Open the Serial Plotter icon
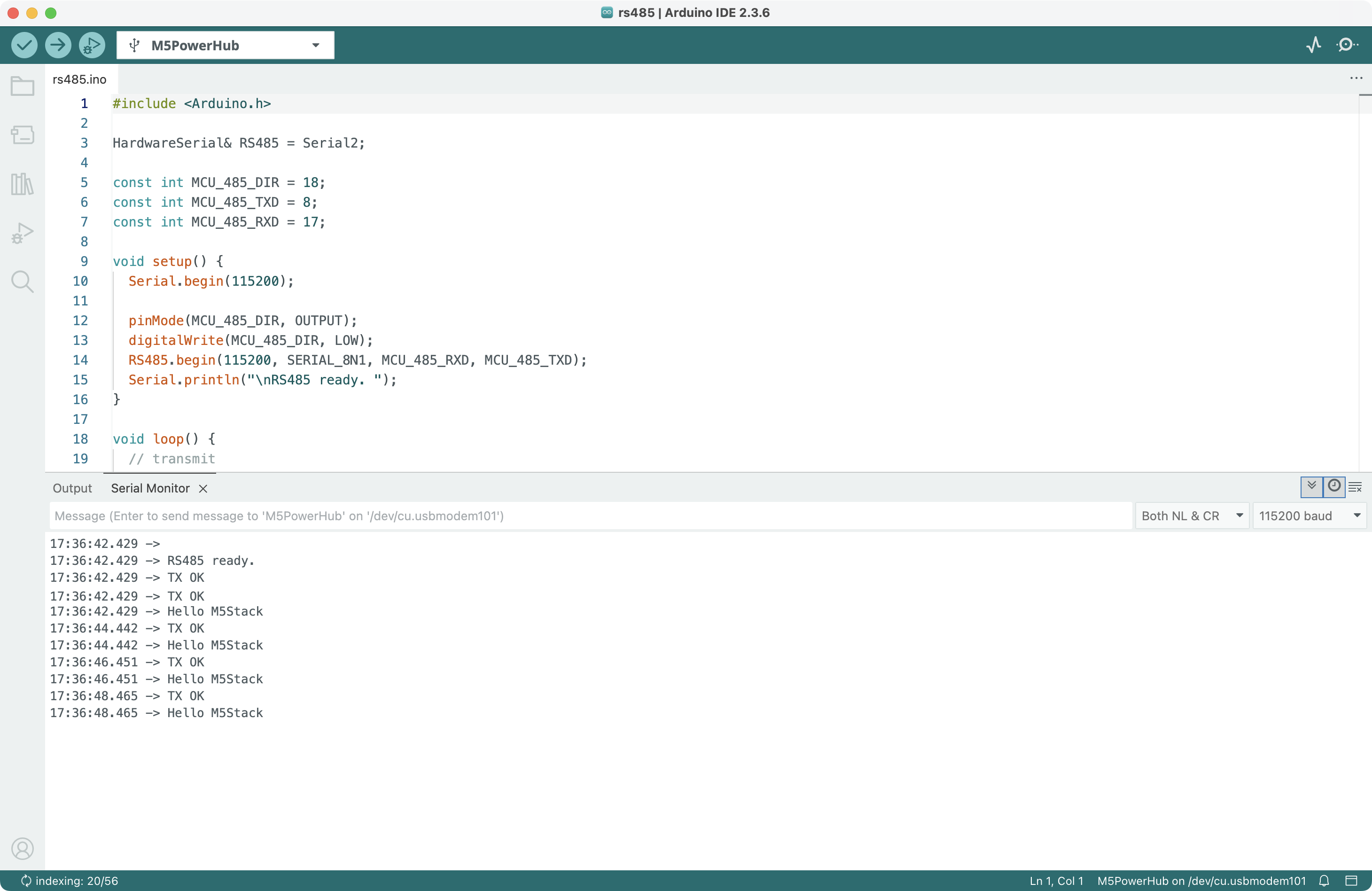This screenshot has width=1372, height=891. click(x=1314, y=45)
